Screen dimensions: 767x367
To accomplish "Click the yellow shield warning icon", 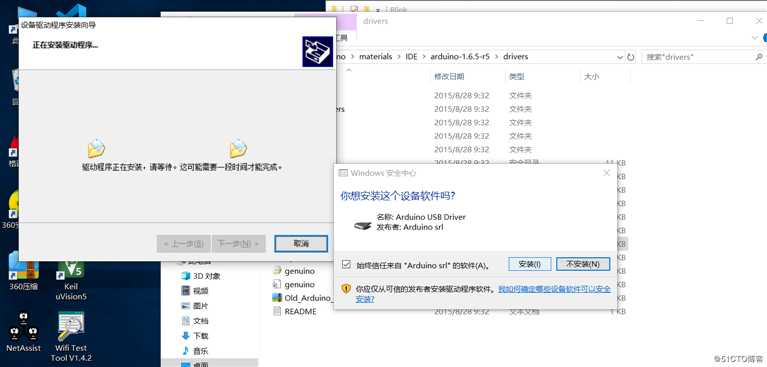I will [x=346, y=289].
